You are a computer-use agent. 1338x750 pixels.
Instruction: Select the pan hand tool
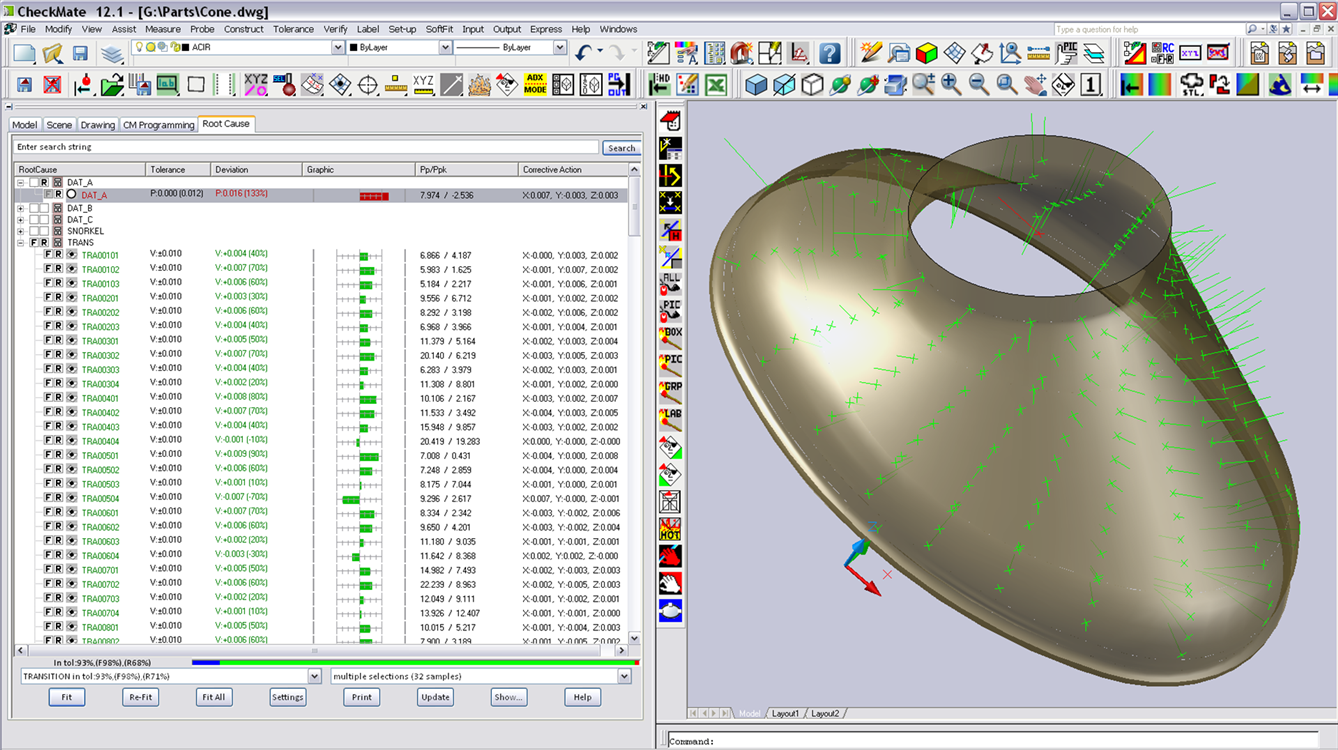tap(1035, 85)
